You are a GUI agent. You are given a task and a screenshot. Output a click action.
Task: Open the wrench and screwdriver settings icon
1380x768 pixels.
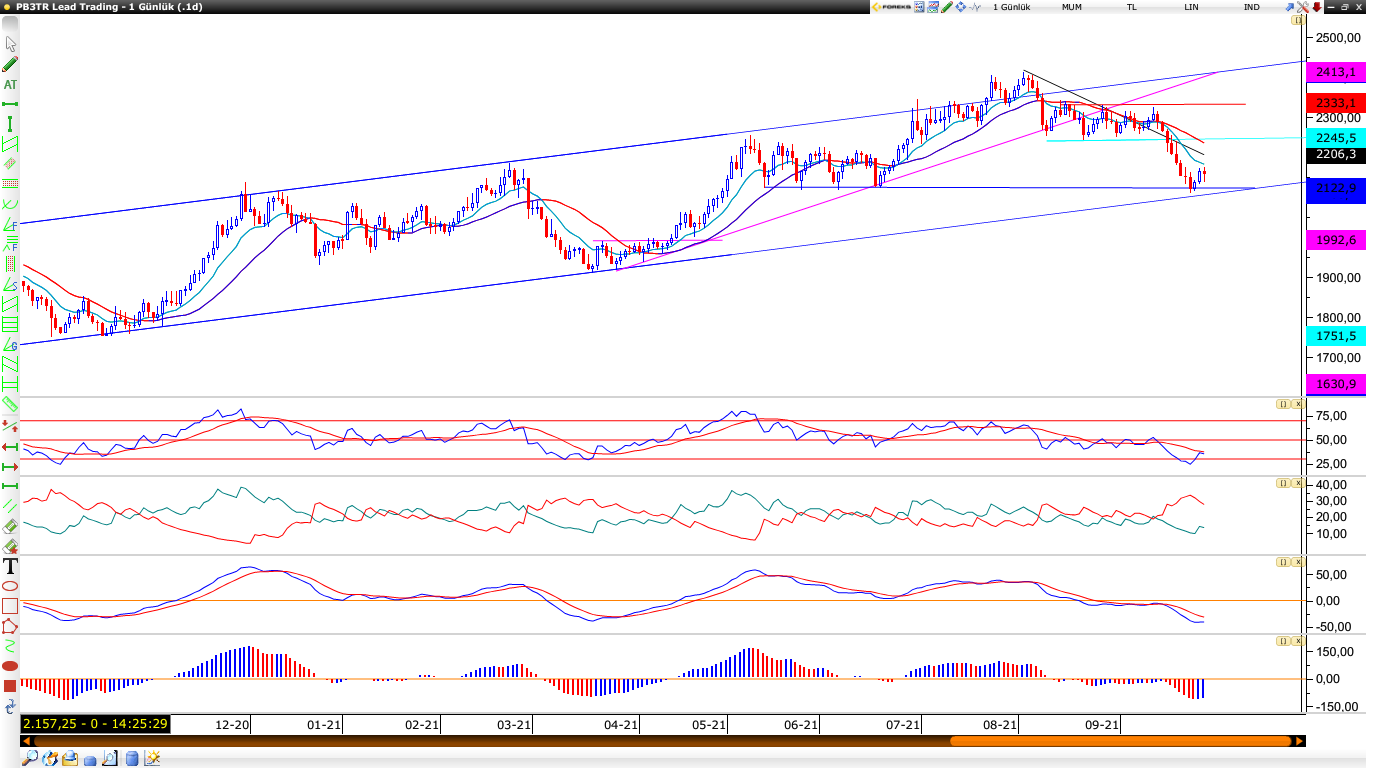coord(1303,7)
